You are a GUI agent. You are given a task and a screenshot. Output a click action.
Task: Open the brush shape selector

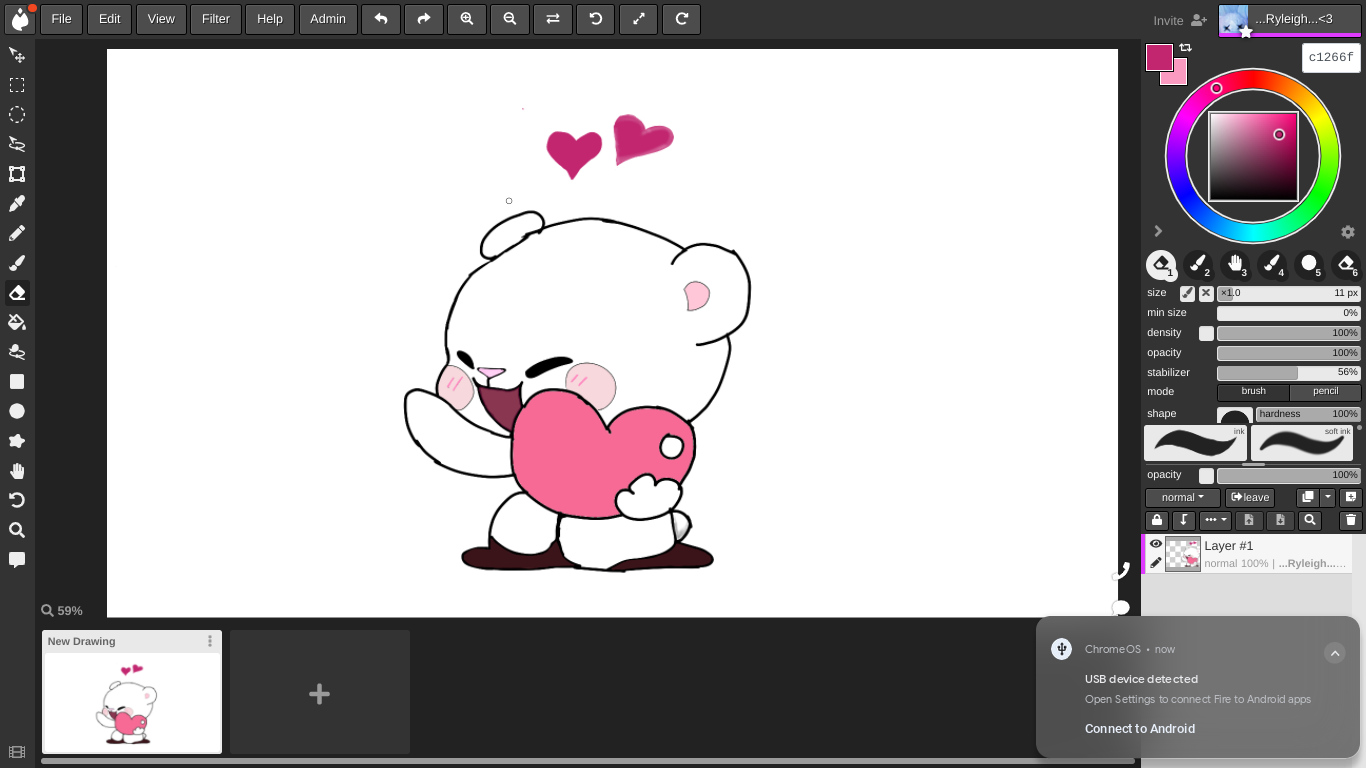pyautogui.click(x=1235, y=414)
